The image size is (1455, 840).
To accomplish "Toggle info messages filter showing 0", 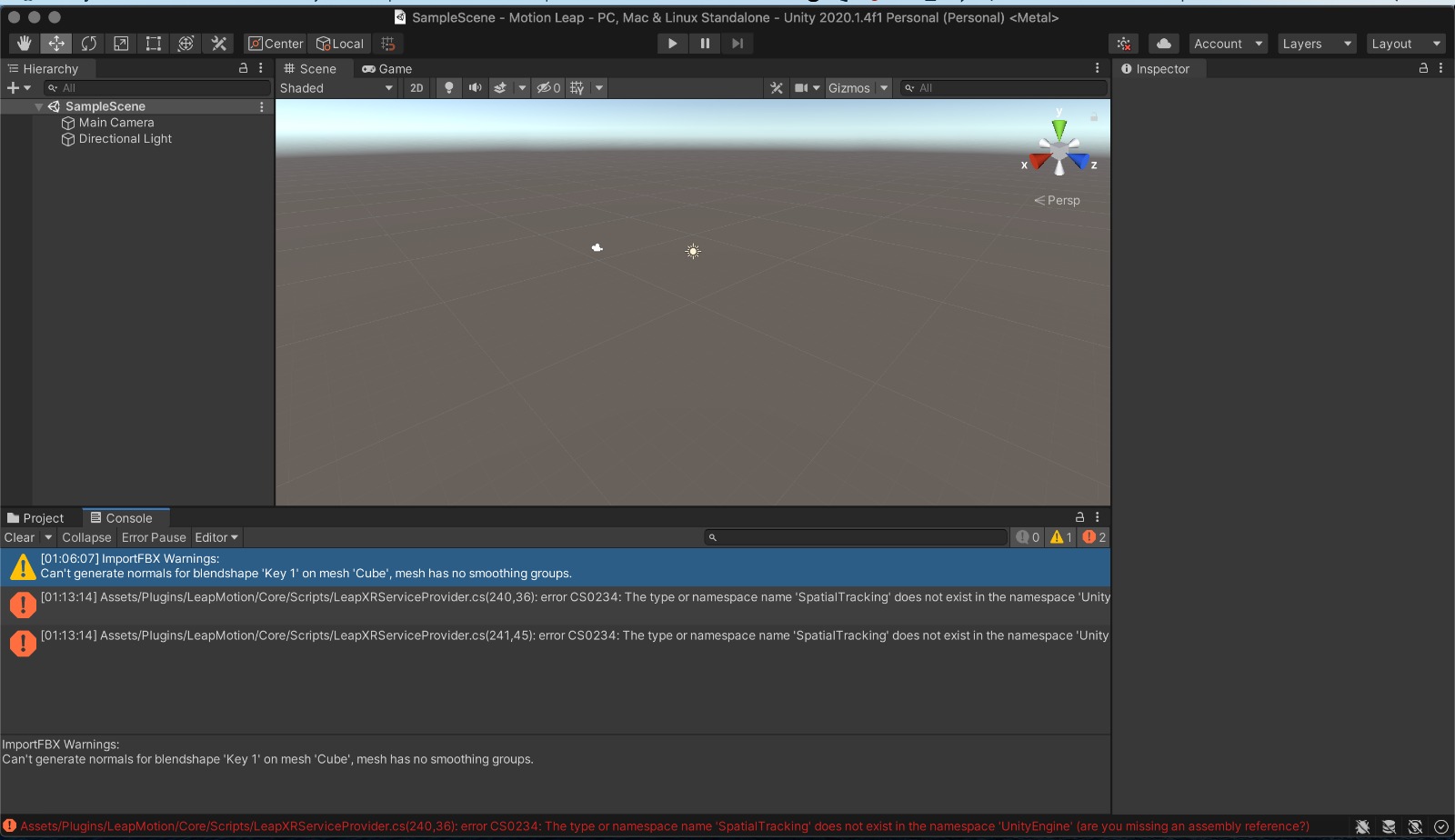I will point(1028,537).
